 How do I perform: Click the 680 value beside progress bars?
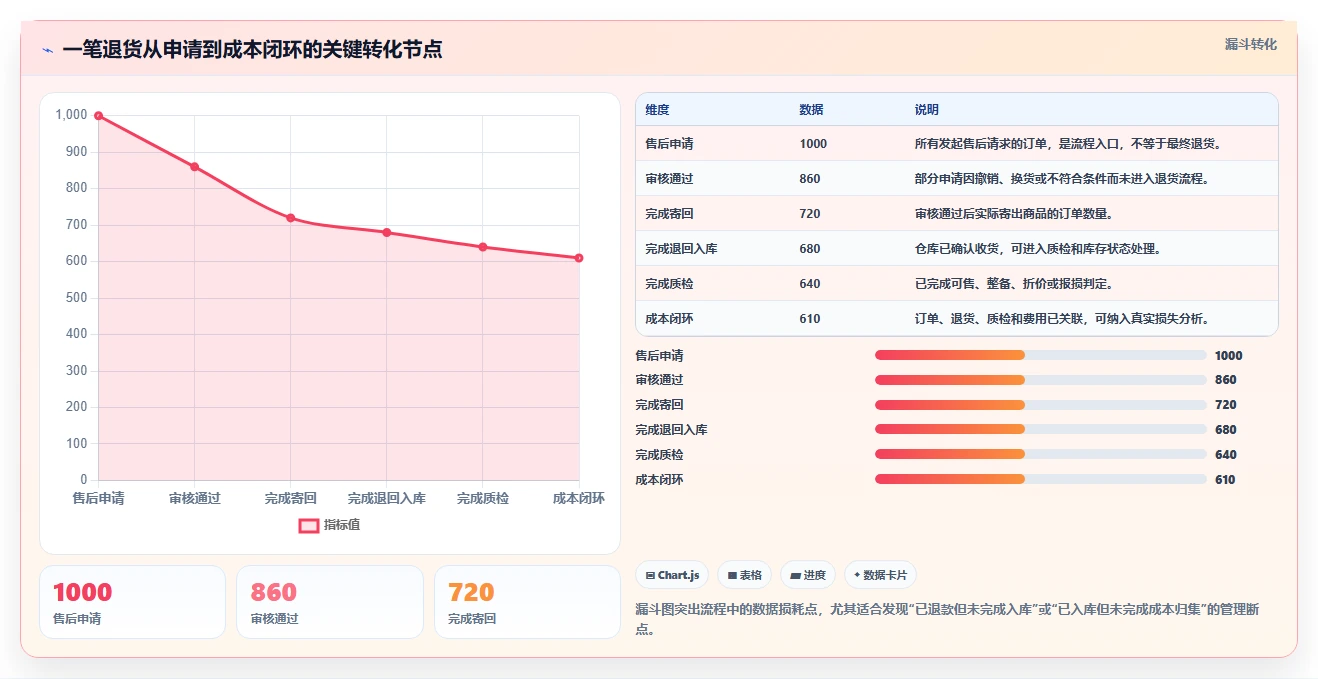[x=1226, y=430]
